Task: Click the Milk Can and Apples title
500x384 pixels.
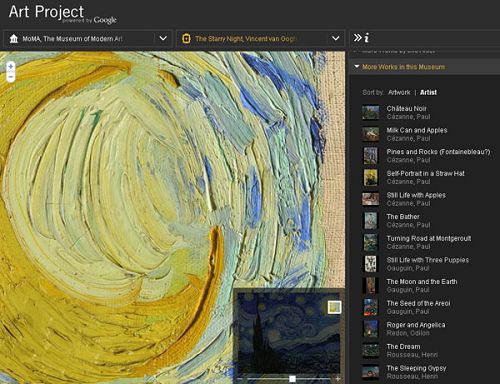Action: click(417, 130)
